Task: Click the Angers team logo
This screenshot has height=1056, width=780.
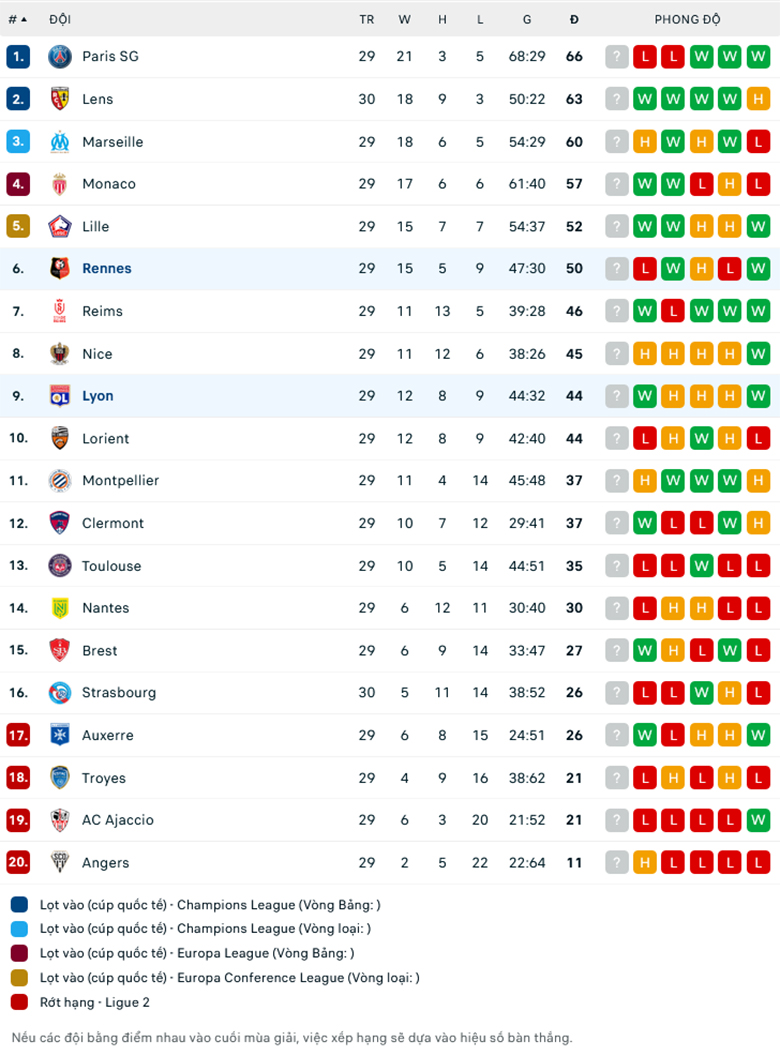Action: point(58,863)
